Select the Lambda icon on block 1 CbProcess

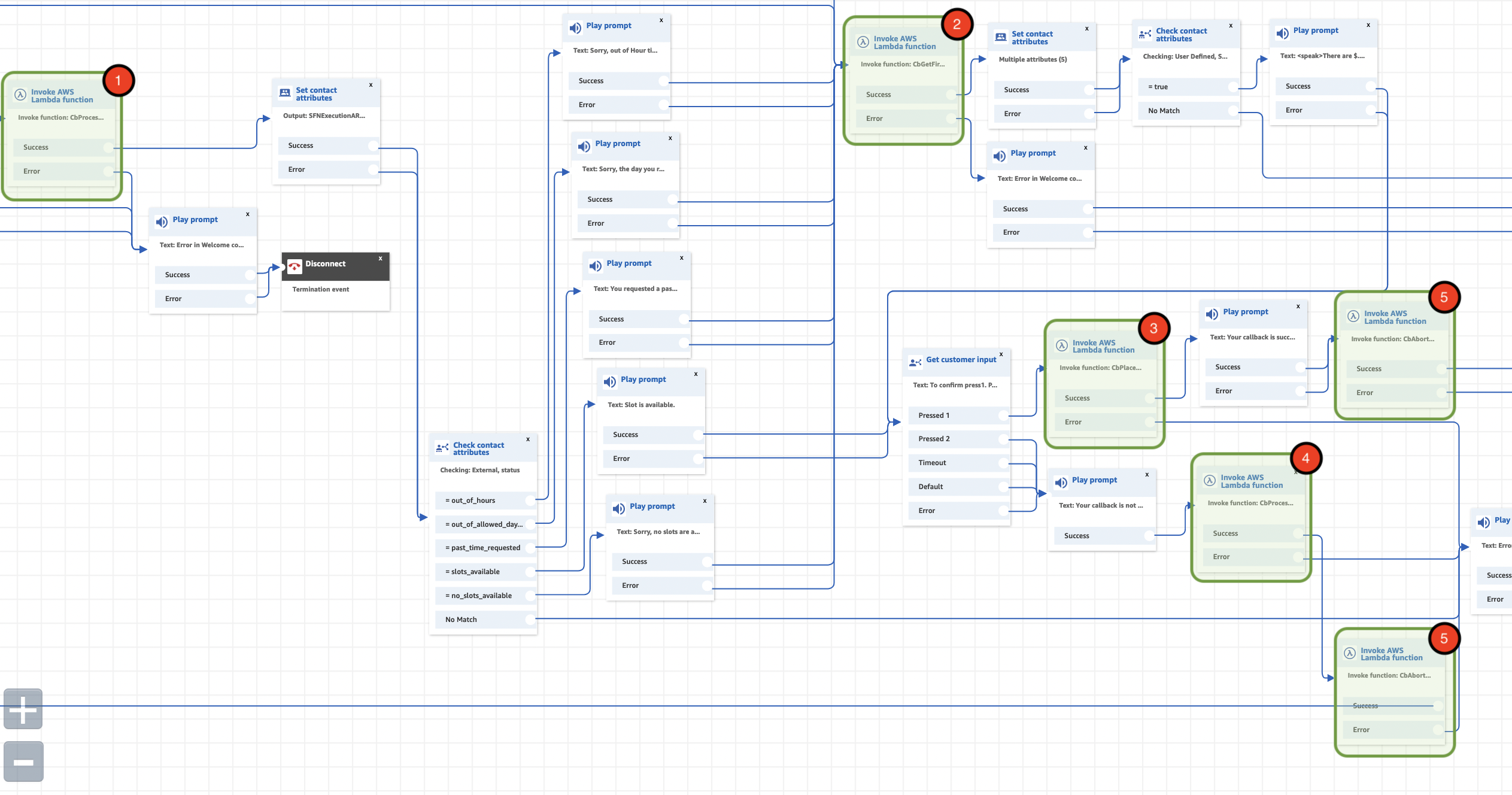point(19,93)
